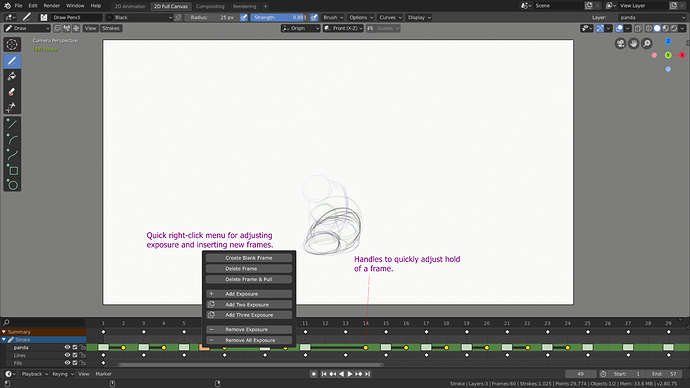Hide the panda layer with eye icon

(67, 347)
